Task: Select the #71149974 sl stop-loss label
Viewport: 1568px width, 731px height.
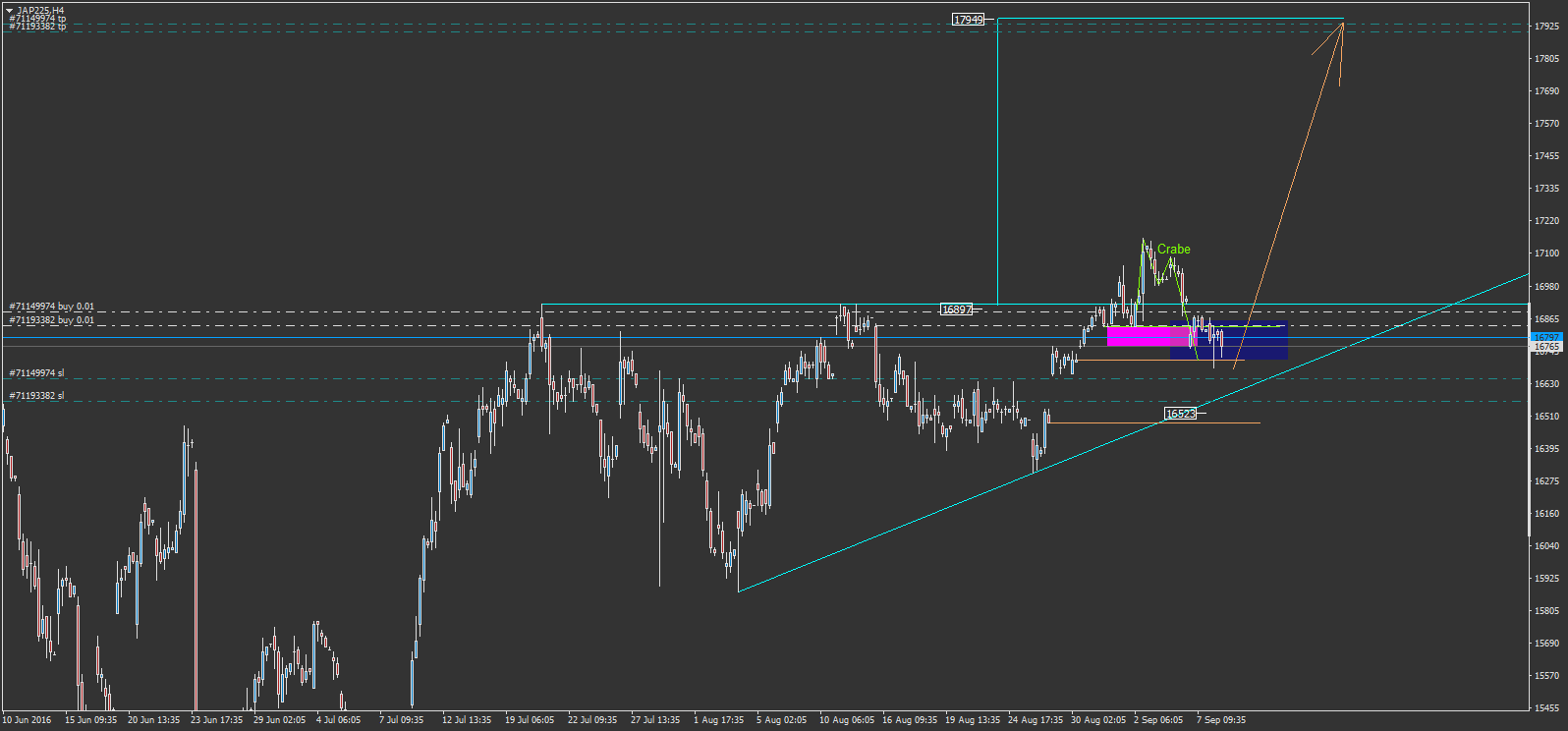Action: pos(36,373)
